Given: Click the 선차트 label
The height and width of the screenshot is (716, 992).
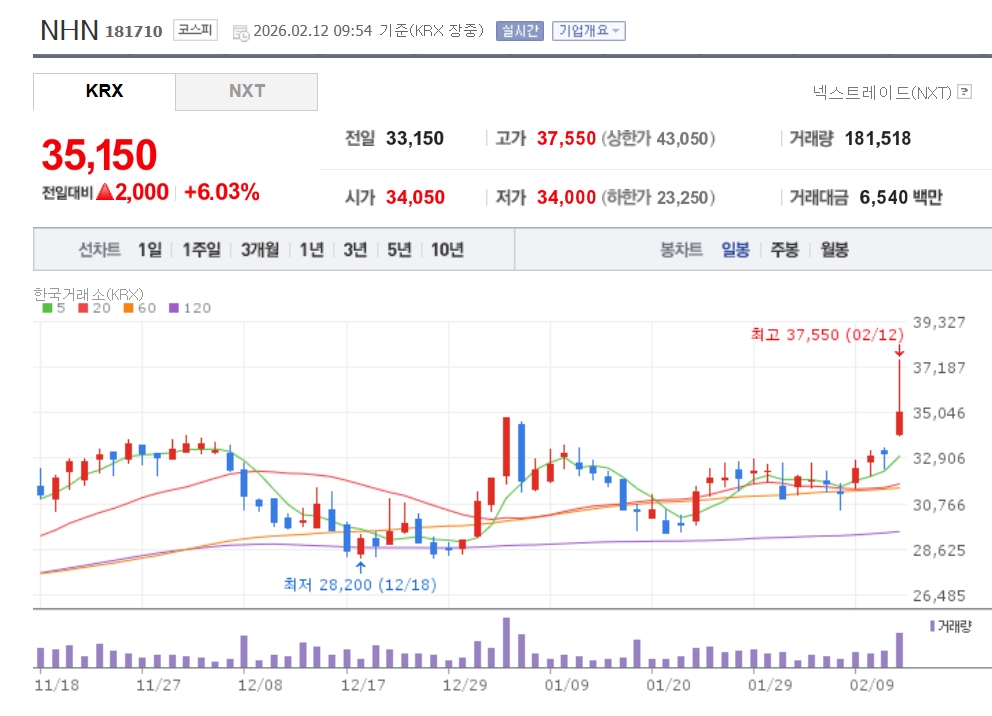Looking at the screenshot, I should 99,250.
